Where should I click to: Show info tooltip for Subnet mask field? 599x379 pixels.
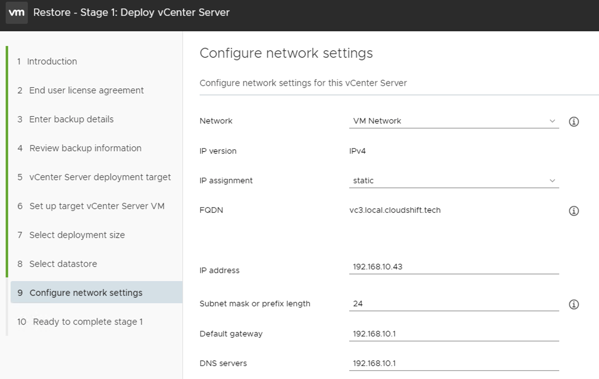(x=574, y=304)
